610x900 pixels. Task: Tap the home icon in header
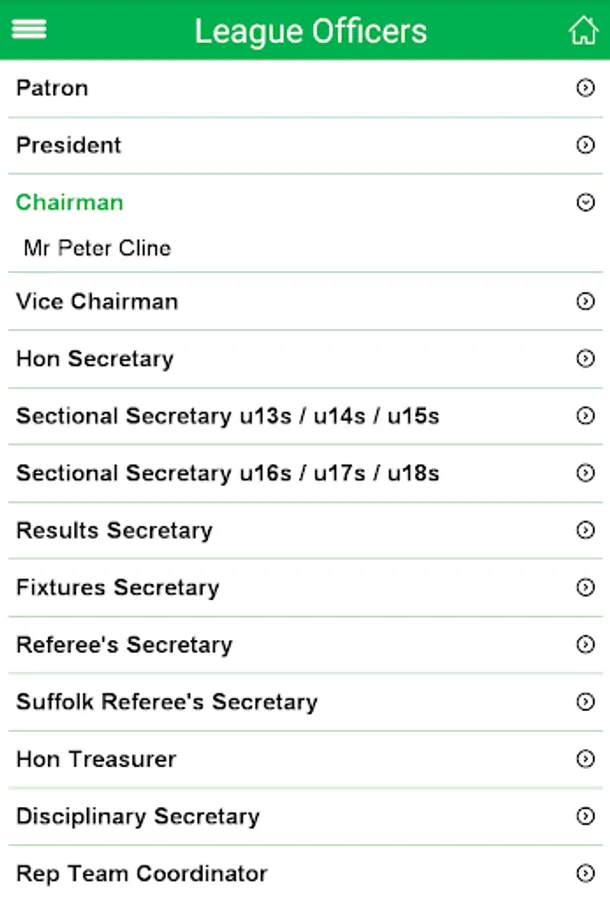pos(583,30)
